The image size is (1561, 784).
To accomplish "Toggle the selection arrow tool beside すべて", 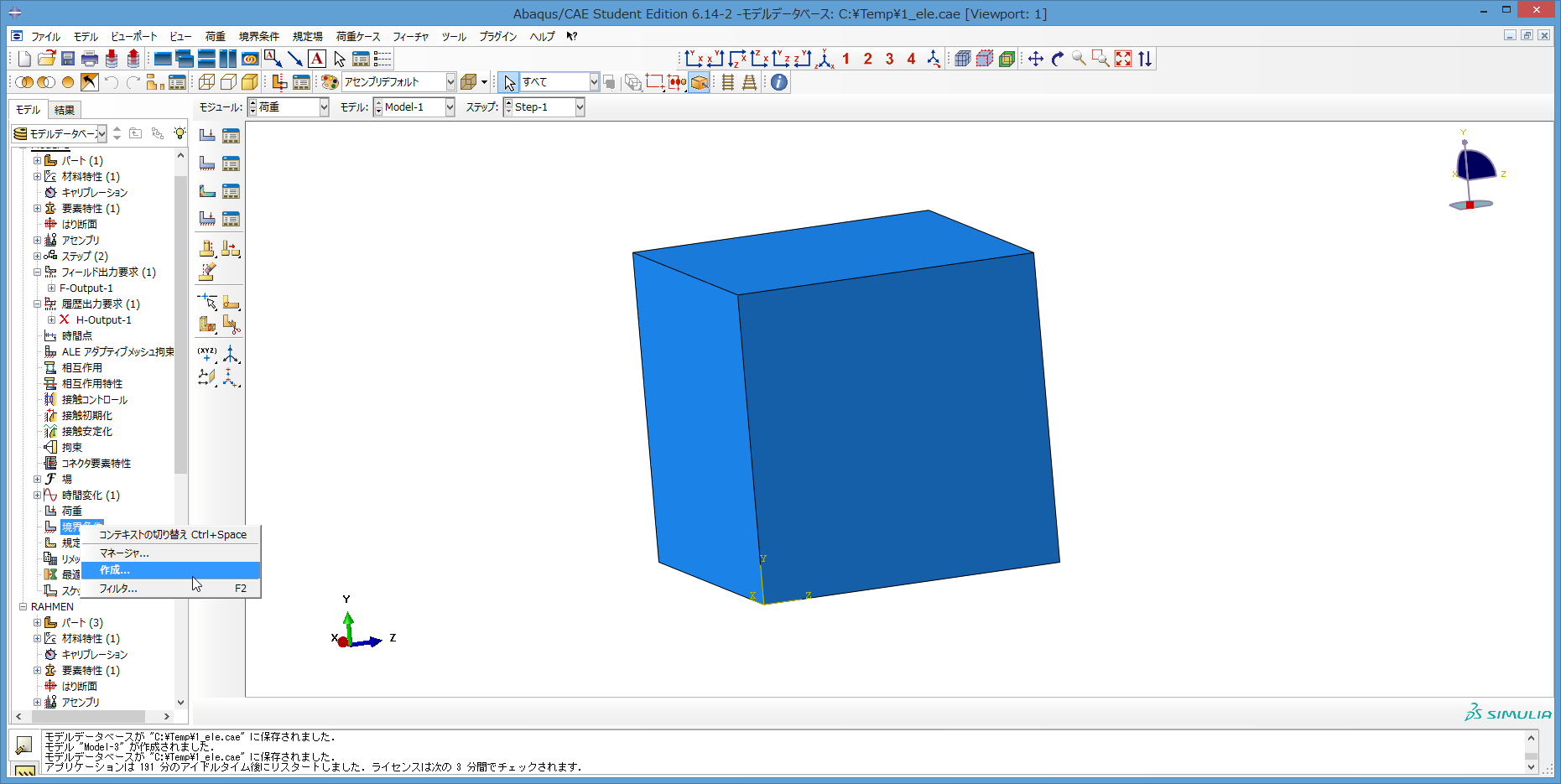I will (x=509, y=82).
